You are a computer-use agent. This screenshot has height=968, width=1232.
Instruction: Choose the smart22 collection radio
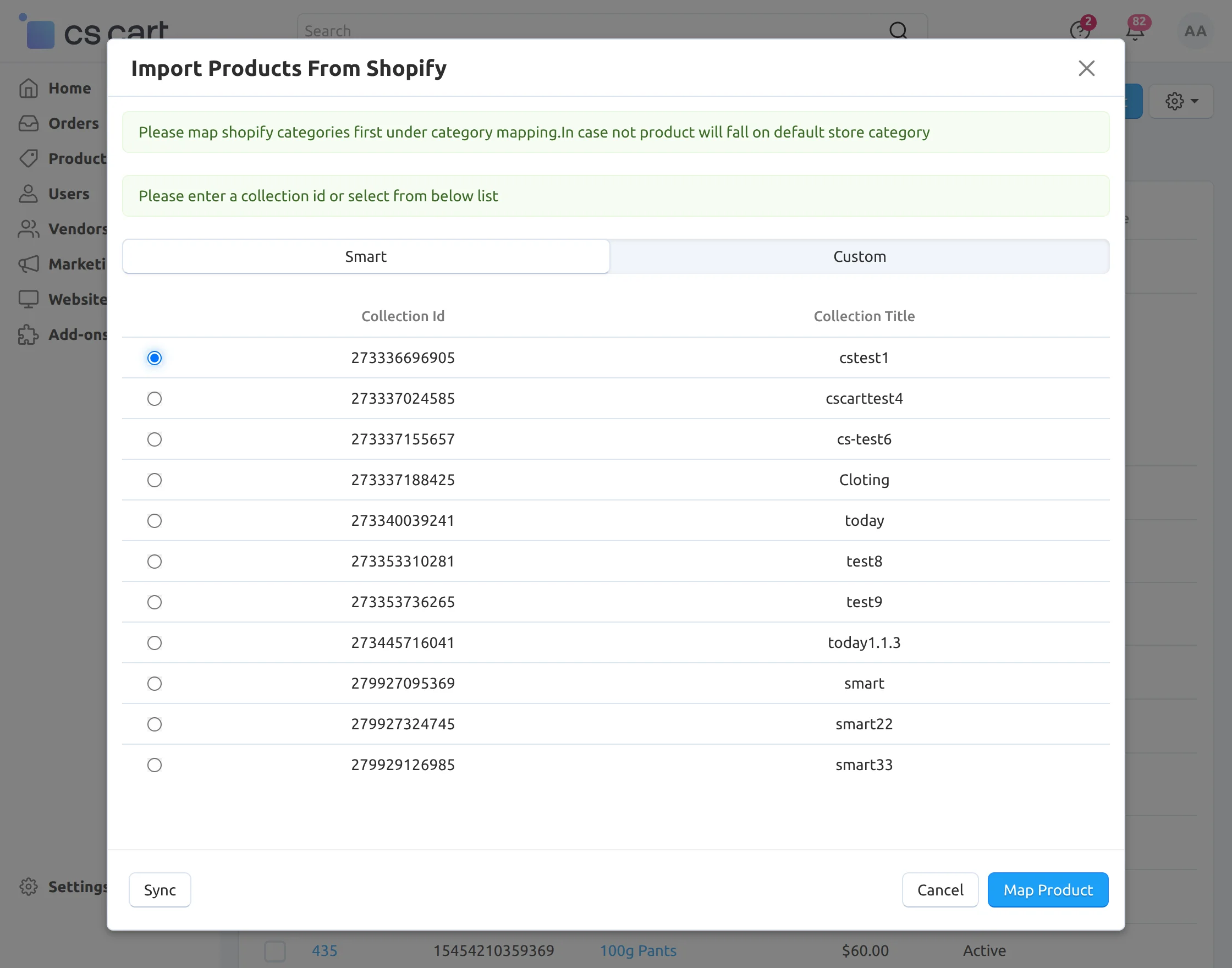(154, 724)
